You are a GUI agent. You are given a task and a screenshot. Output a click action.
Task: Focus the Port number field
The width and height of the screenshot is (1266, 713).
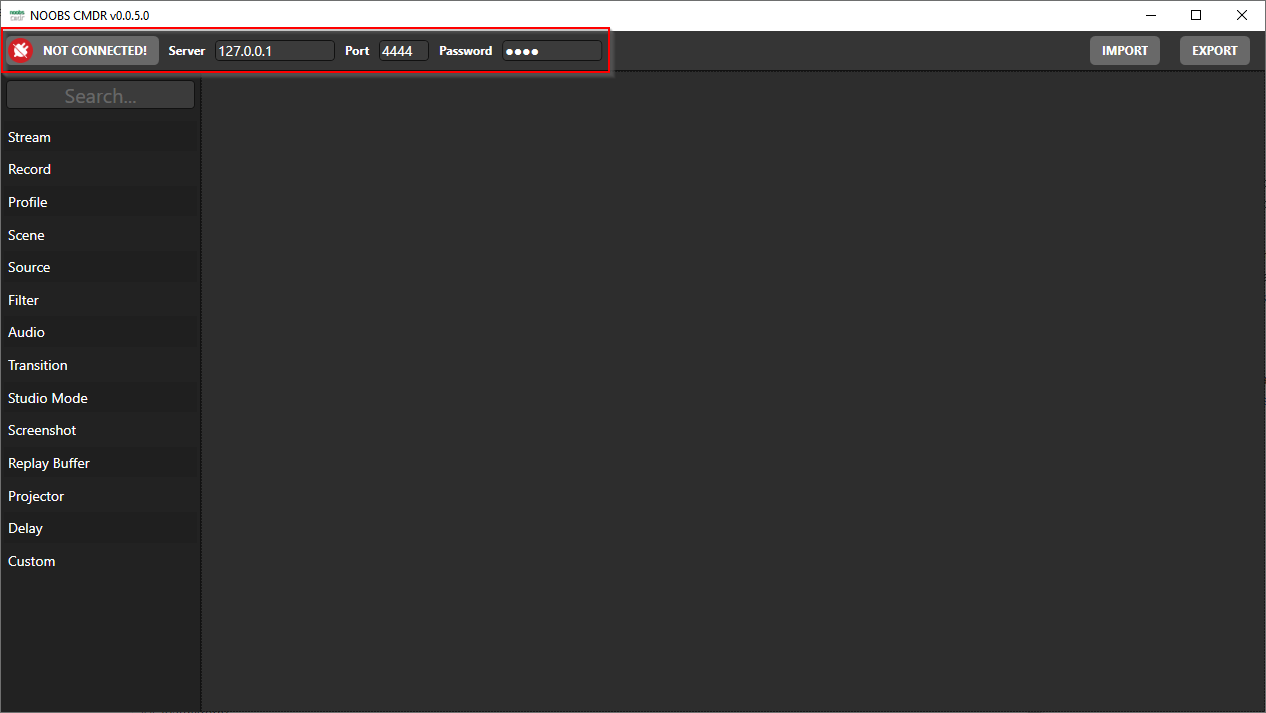404,51
